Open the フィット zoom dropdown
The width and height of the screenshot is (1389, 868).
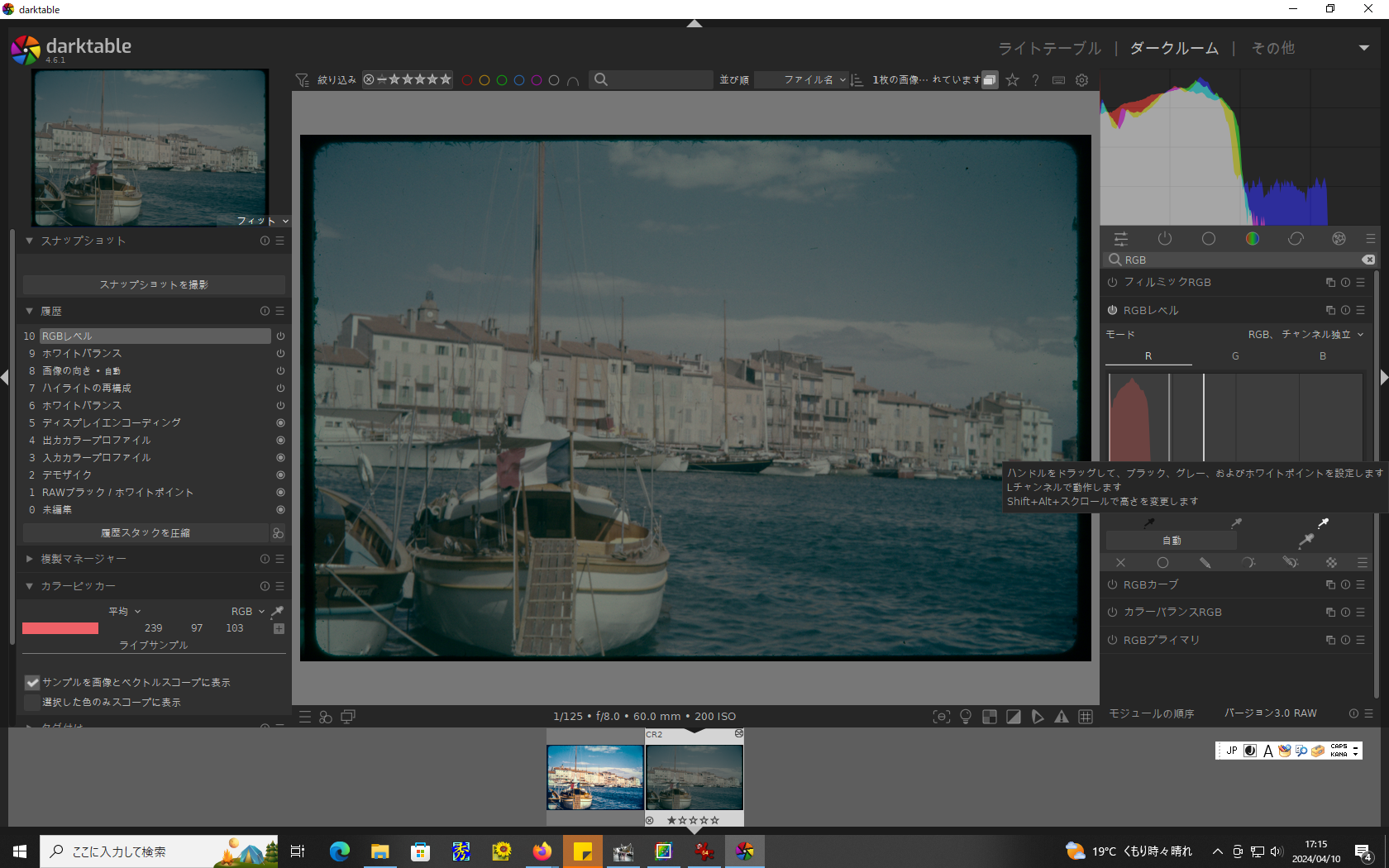click(263, 221)
